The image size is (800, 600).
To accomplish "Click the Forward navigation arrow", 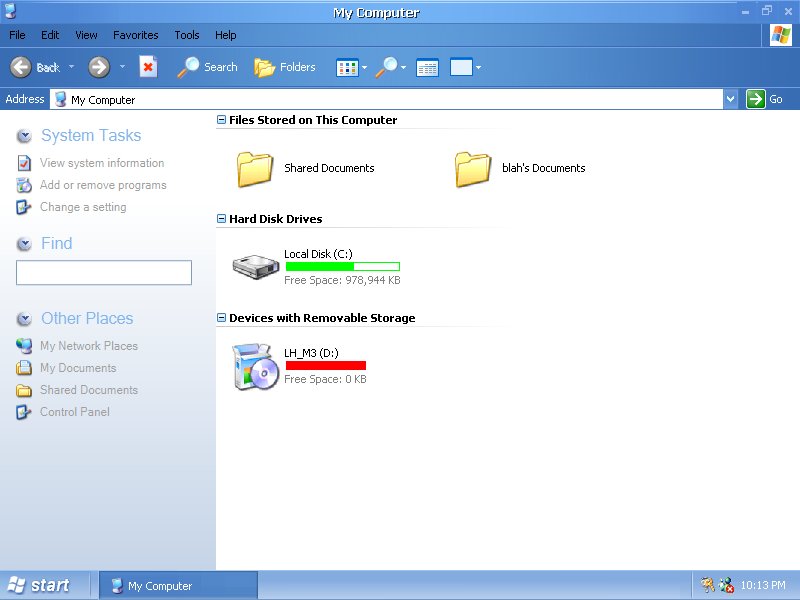I will tap(98, 67).
